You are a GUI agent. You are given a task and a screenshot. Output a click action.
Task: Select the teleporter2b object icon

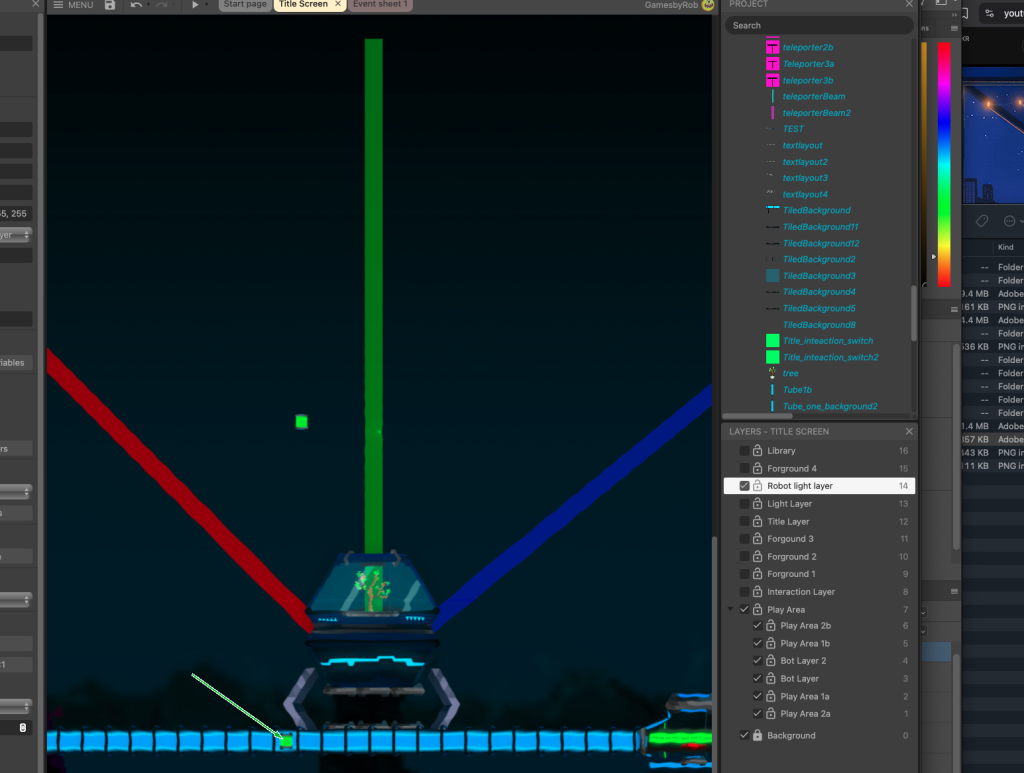[773, 47]
